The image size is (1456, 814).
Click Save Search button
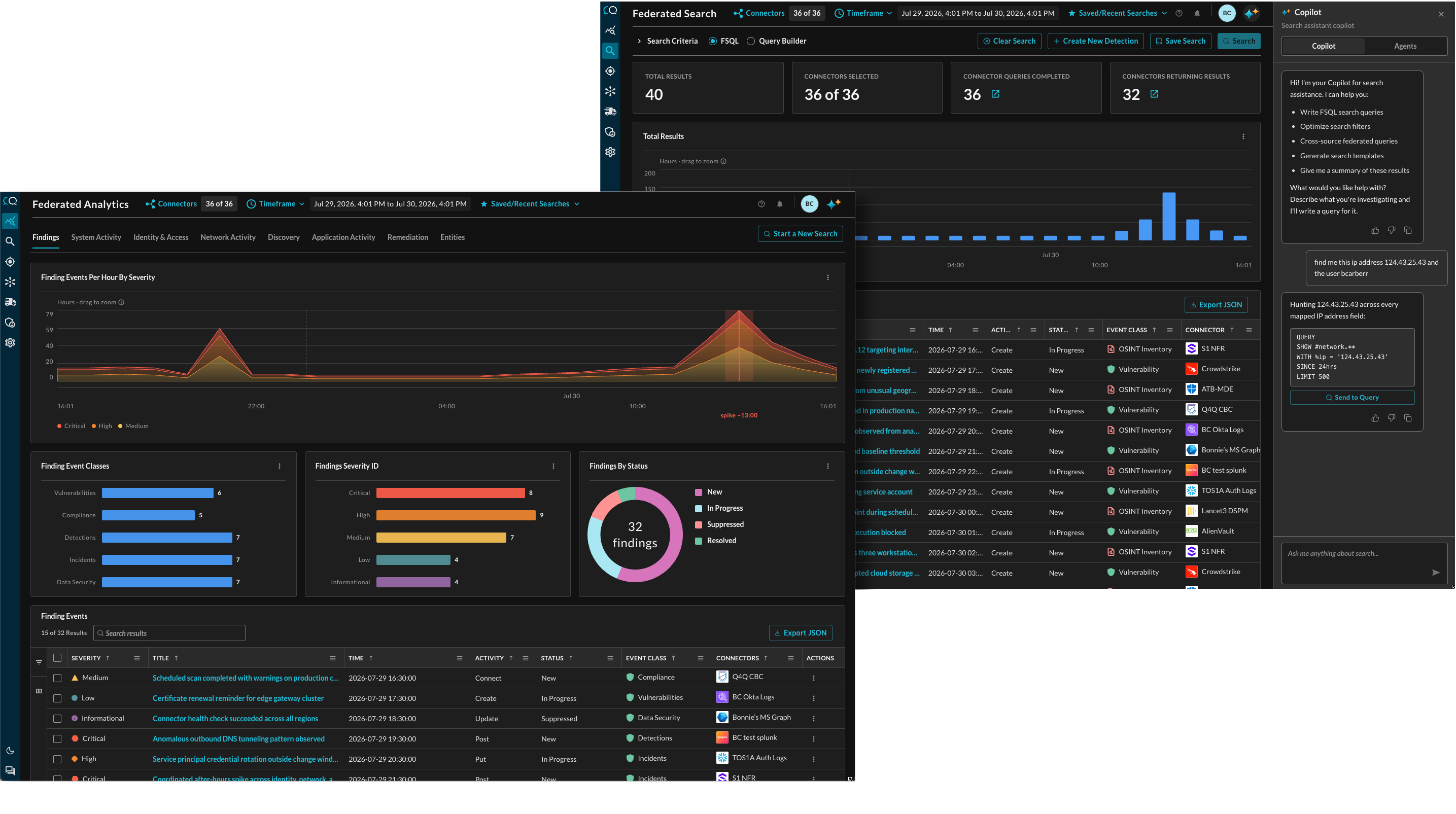click(1180, 41)
